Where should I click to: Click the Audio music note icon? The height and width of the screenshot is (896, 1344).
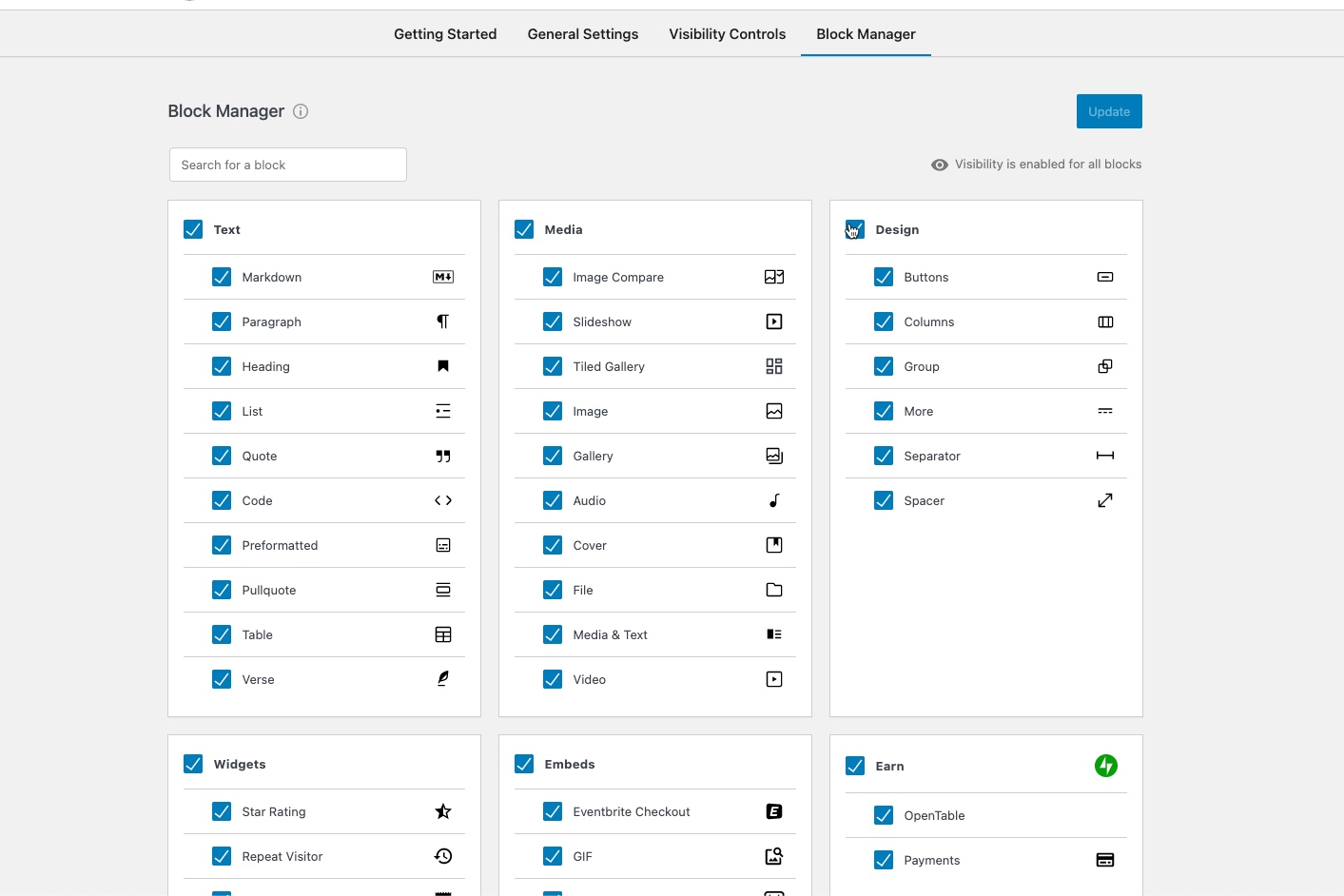[774, 500]
